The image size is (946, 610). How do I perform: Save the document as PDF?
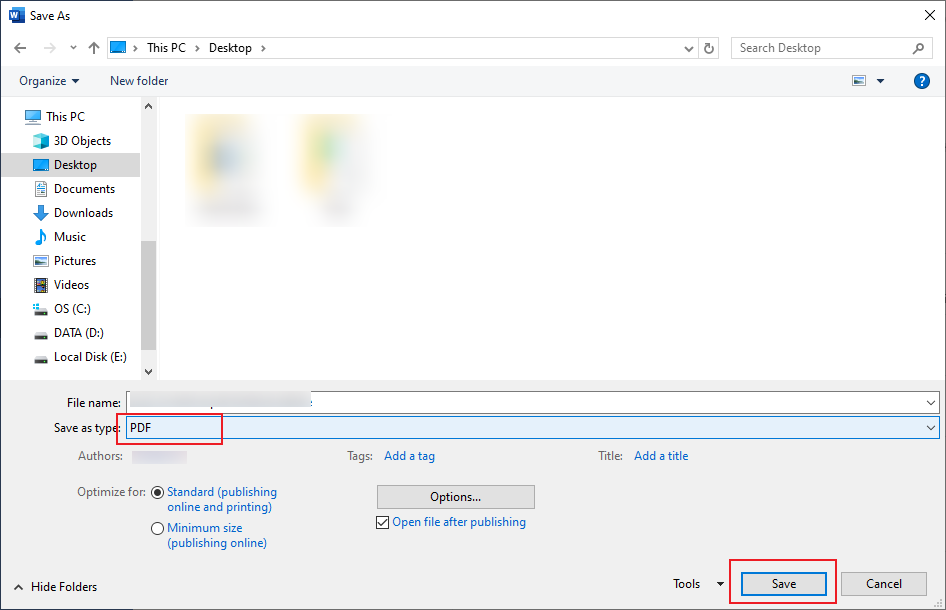point(783,583)
